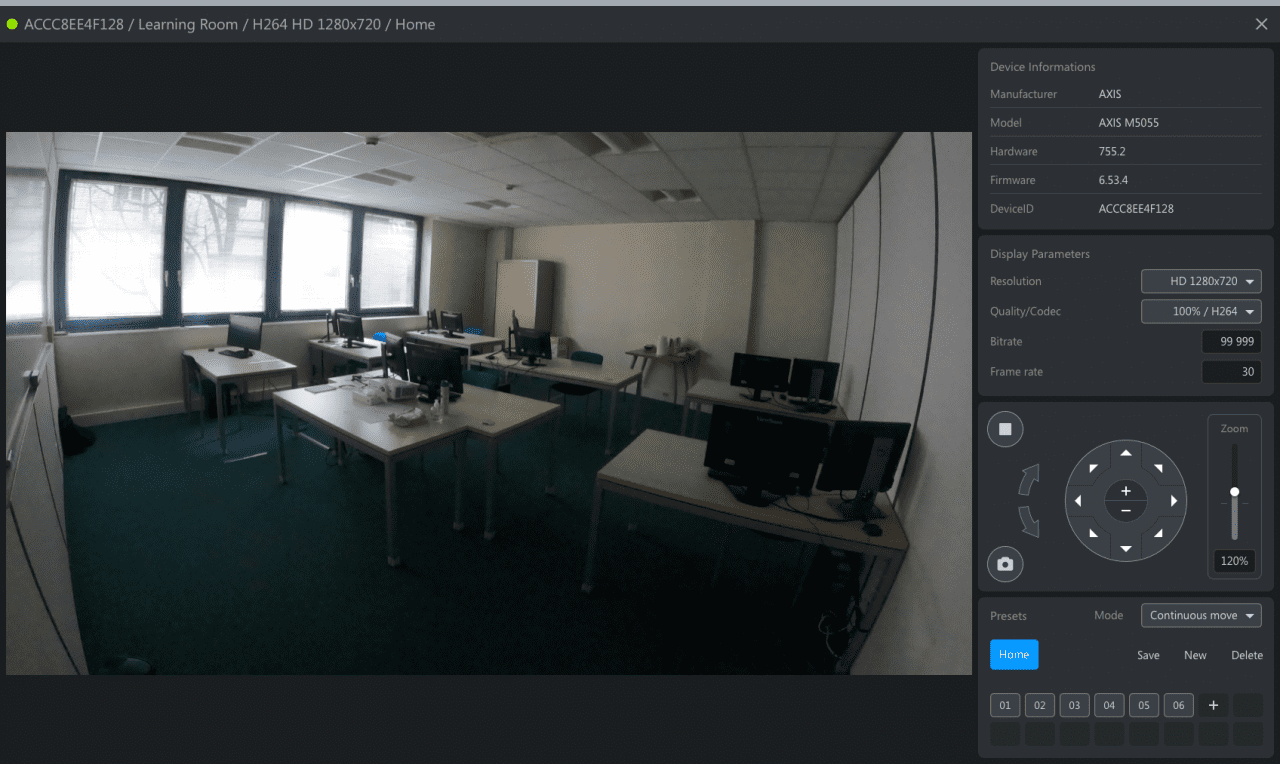Screen dimensions: 1280x764
Task: Go to the Home preset
Action: click(1014, 655)
